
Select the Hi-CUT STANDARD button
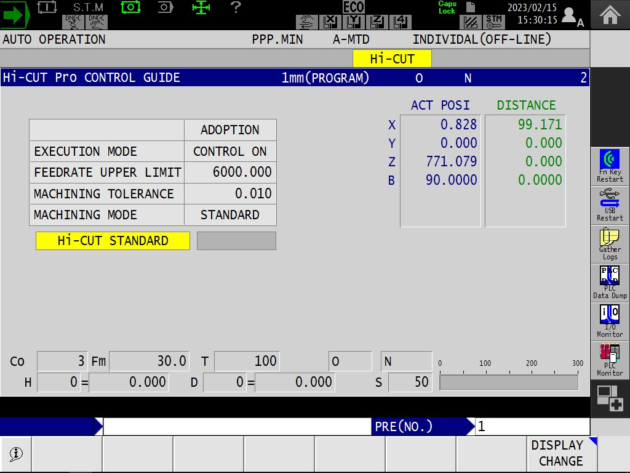112,240
